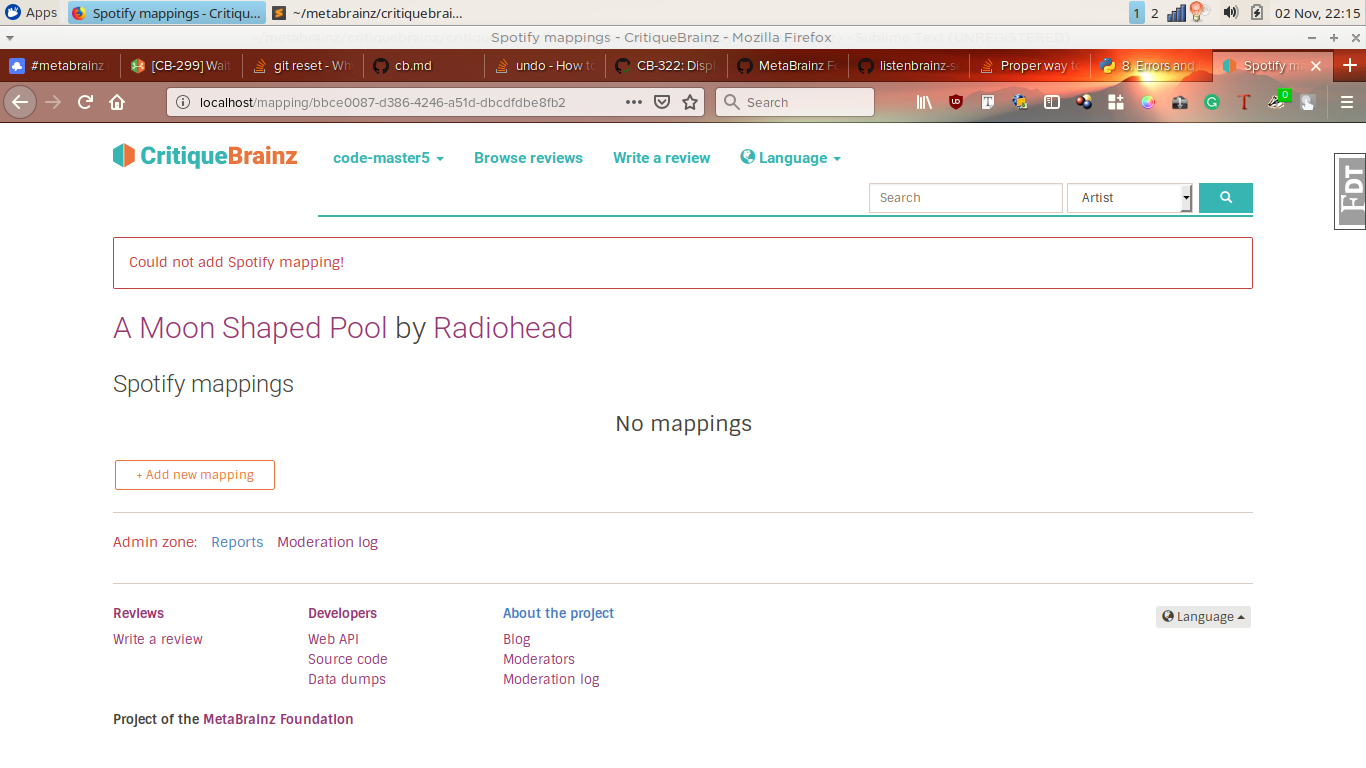Open the Moderators footer link

[x=539, y=659]
